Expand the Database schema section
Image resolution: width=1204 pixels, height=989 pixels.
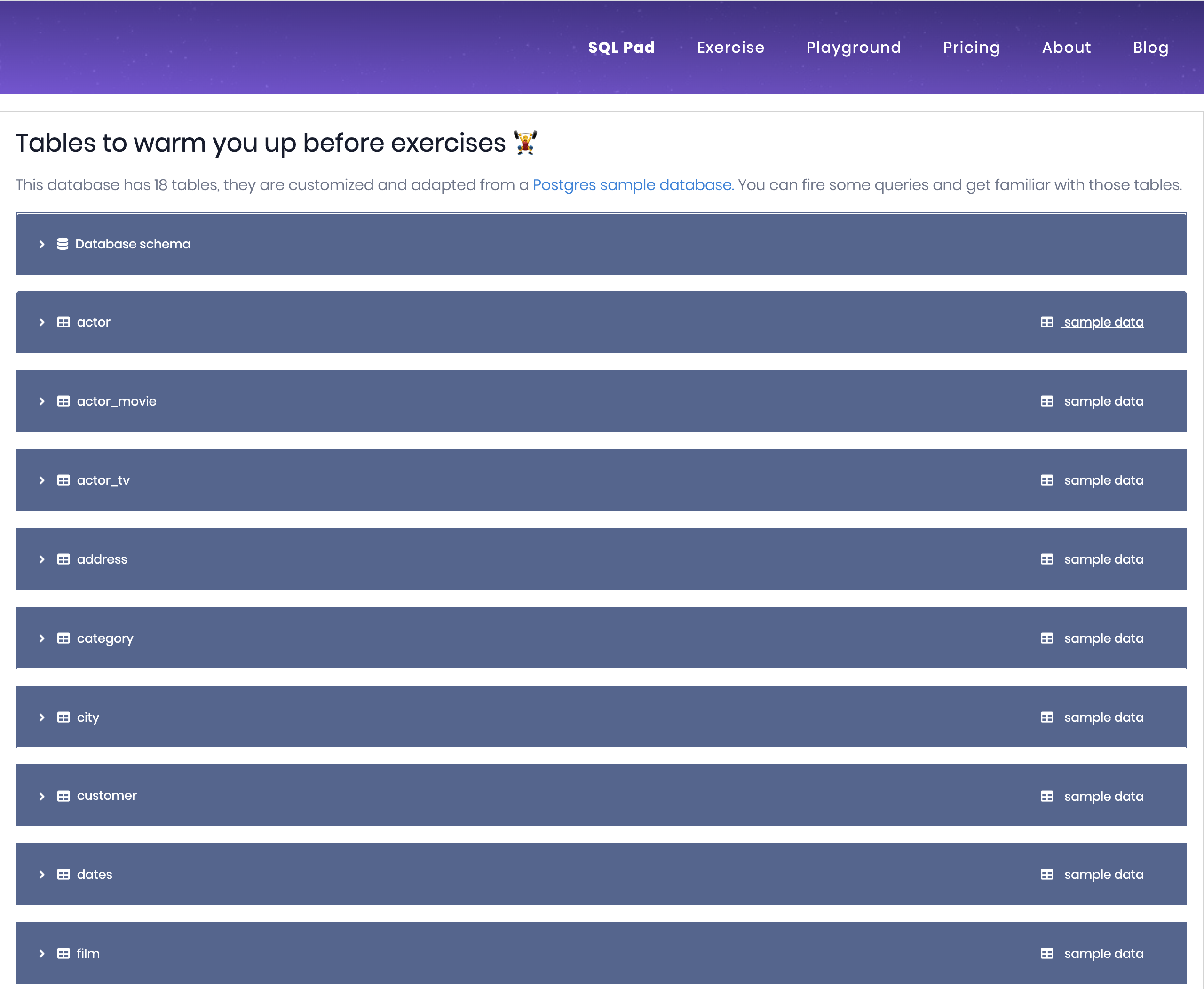[42, 244]
